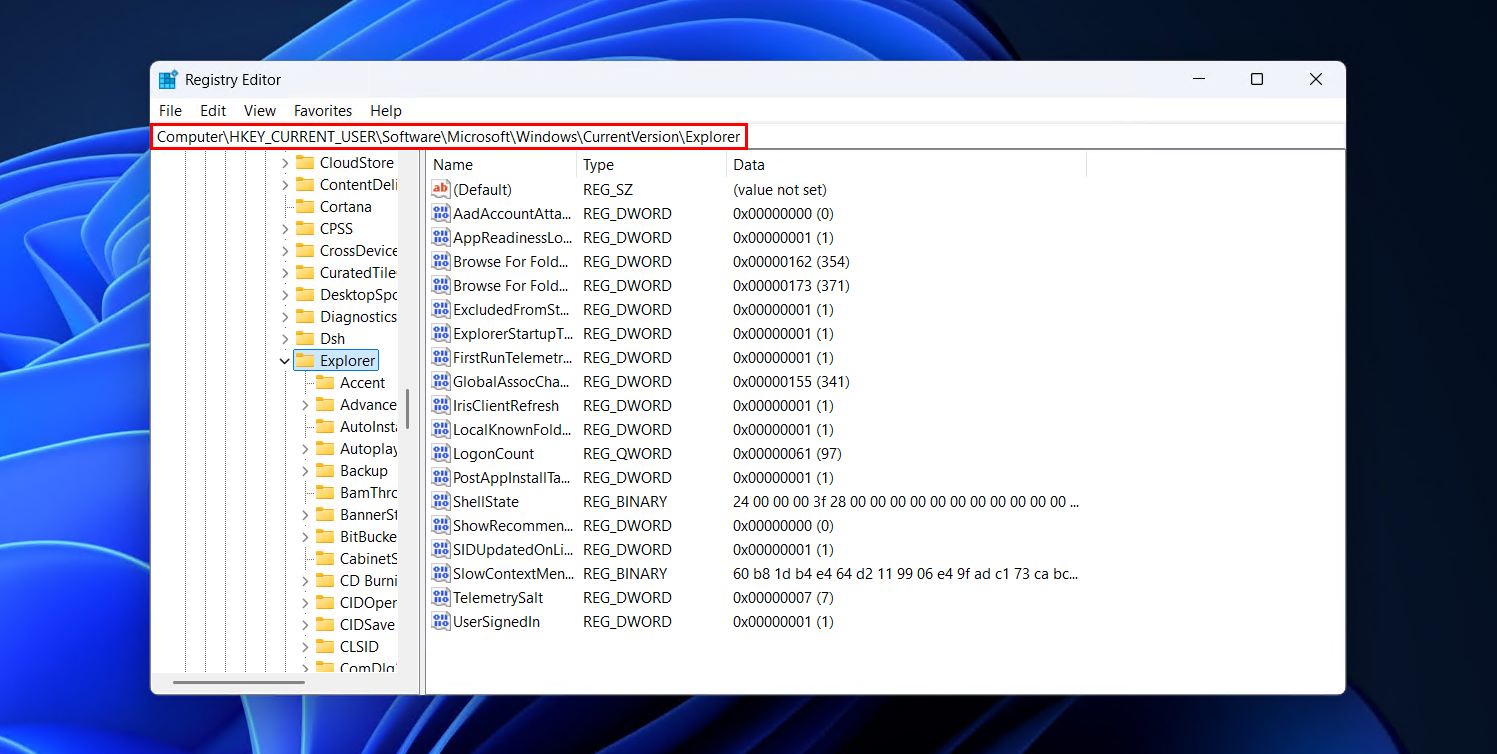
Task: Click the registry path address bar
Action: [x=449, y=137]
